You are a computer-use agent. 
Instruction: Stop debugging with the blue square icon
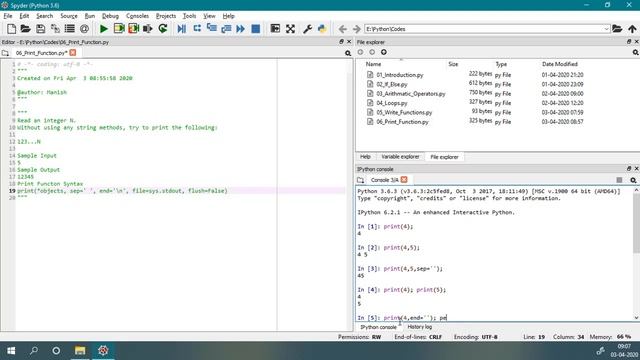256,29
